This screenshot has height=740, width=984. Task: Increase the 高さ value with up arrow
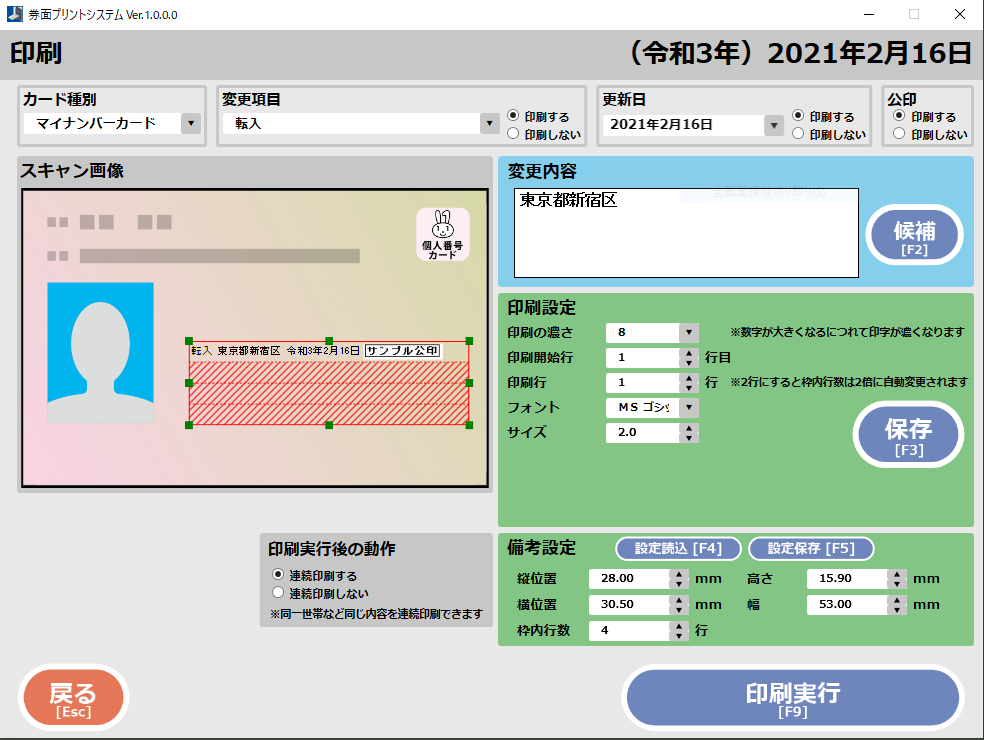pos(896,574)
